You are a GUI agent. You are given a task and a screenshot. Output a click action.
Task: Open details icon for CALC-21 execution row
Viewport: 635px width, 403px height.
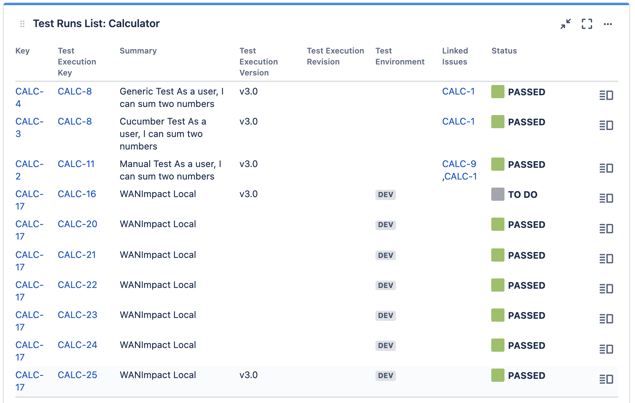coord(606,258)
